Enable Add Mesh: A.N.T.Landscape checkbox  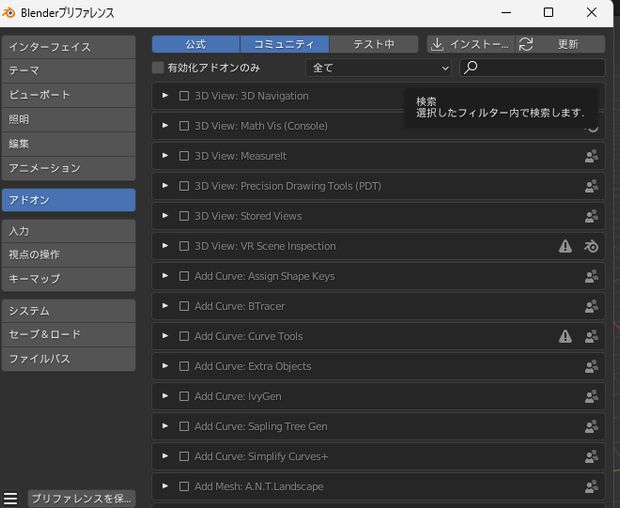click(184, 487)
